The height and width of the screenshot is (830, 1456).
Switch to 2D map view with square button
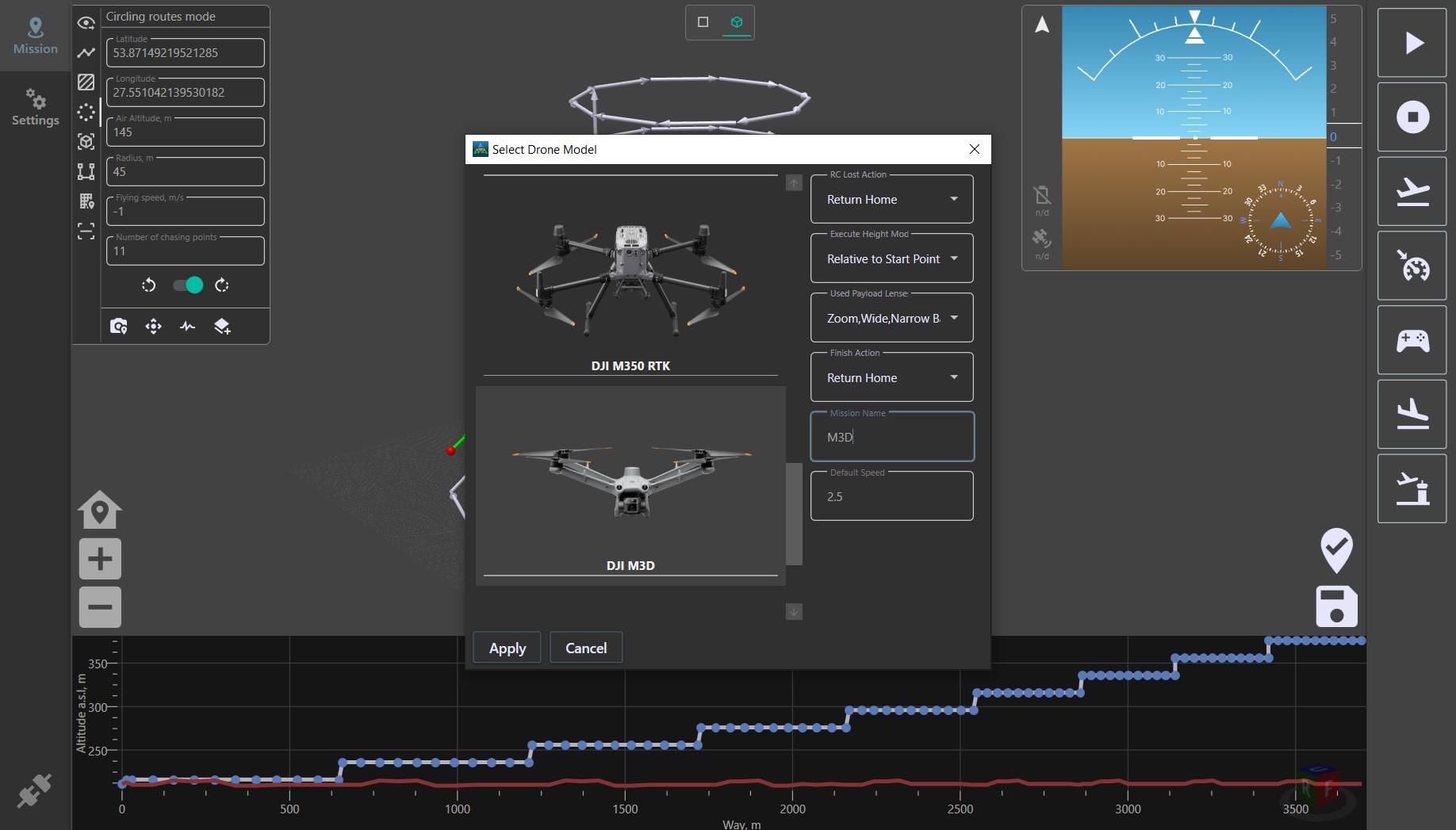pyautogui.click(x=702, y=22)
